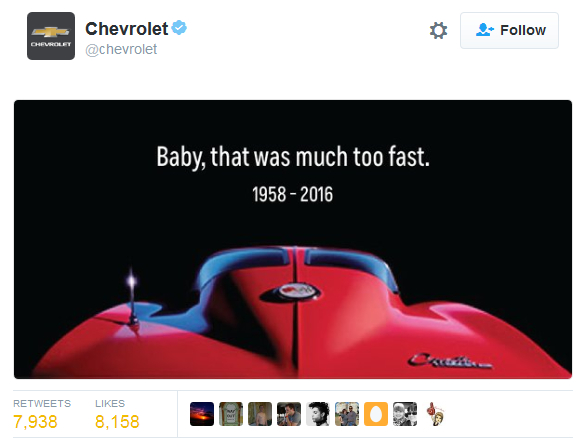Click the LIKES label

point(110,403)
